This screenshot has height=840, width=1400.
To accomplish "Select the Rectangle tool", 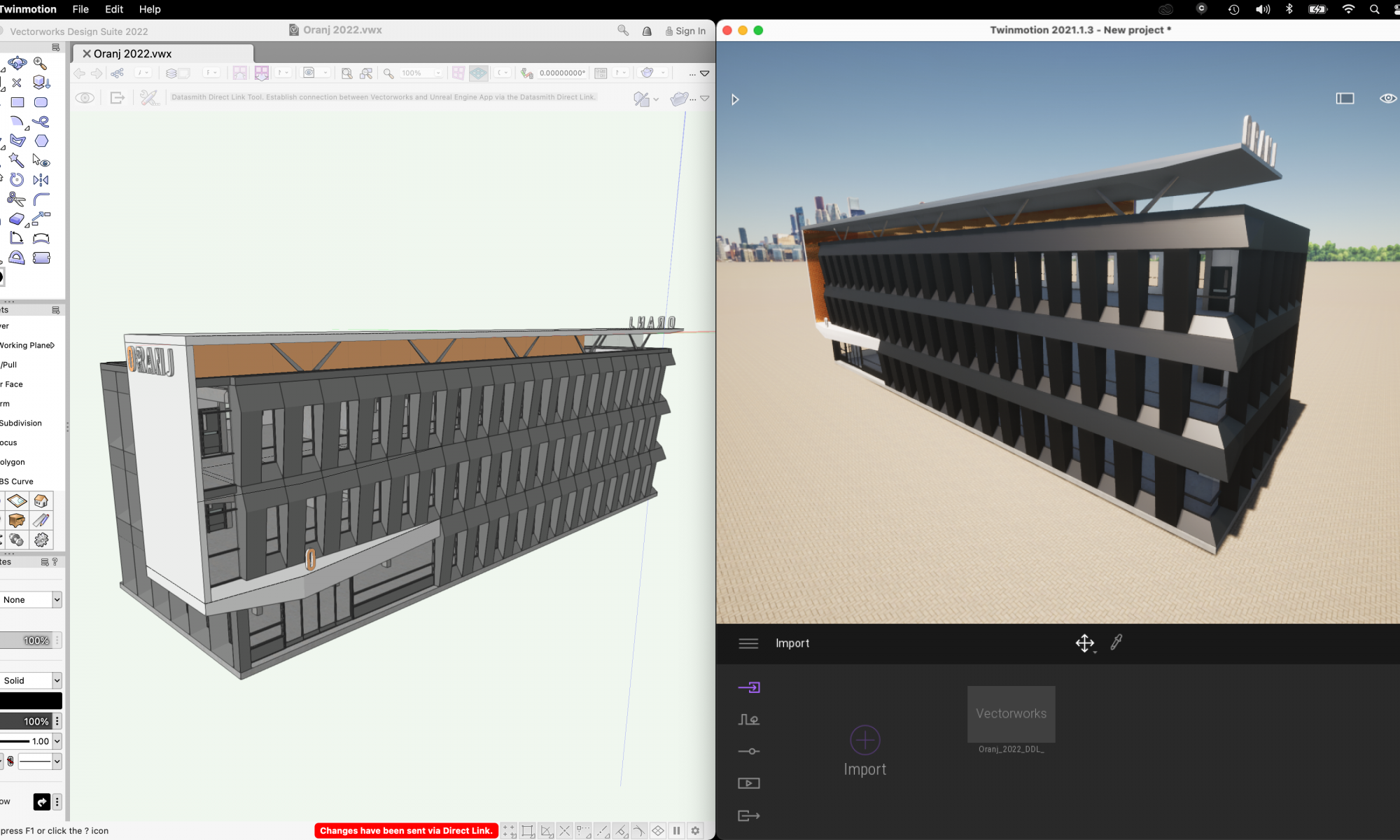I will coord(17,102).
